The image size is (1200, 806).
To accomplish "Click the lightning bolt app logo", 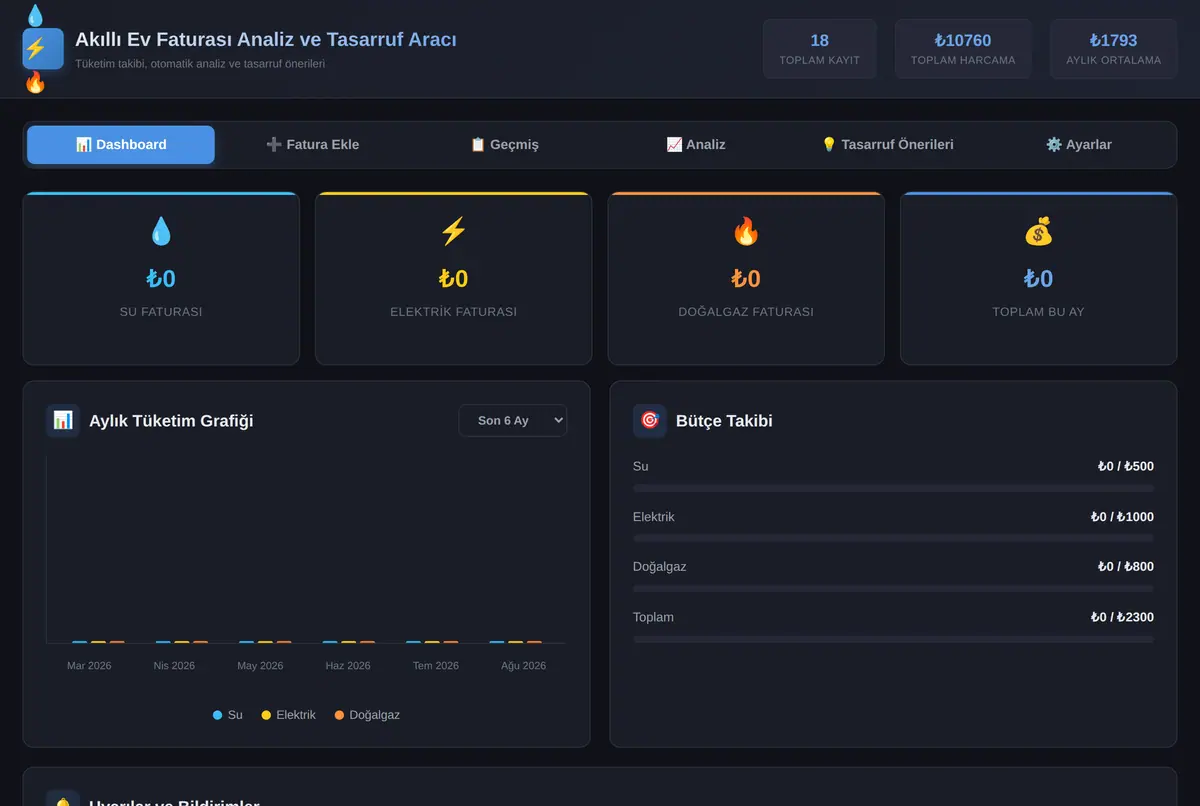I will pyautogui.click(x=43, y=48).
